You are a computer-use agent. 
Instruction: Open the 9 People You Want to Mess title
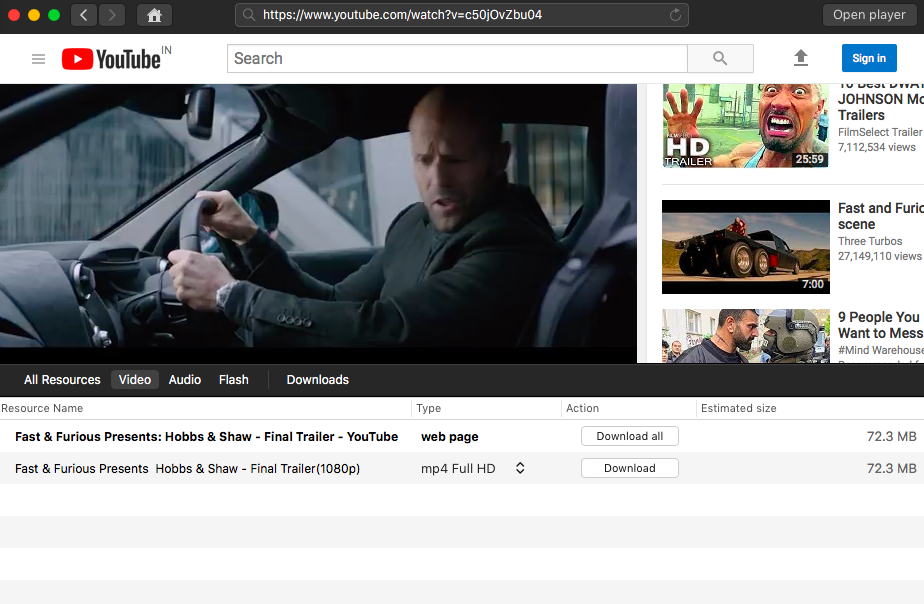880,325
